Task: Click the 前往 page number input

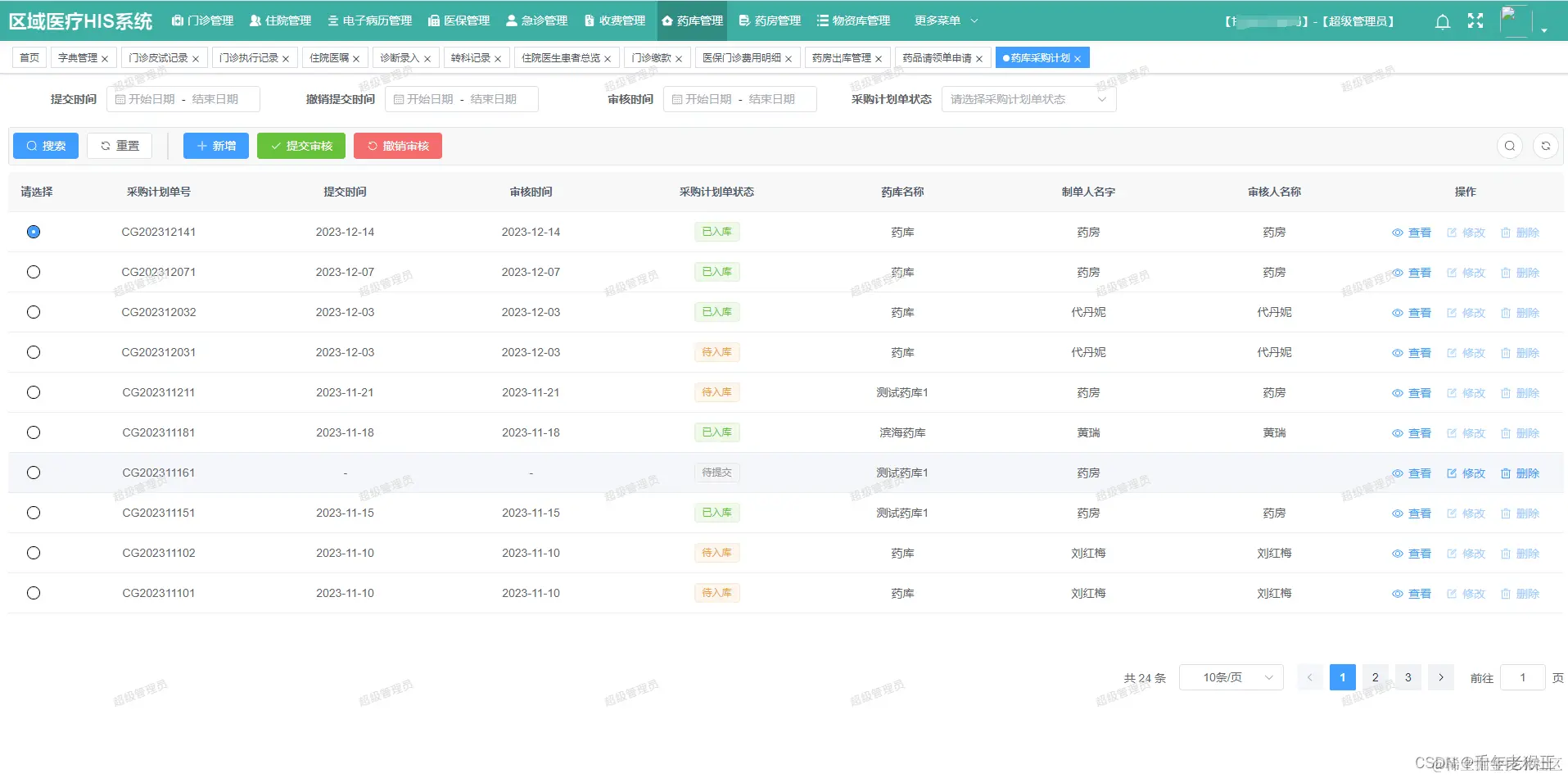Action: pyautogui.click(x=1523, y=677)
